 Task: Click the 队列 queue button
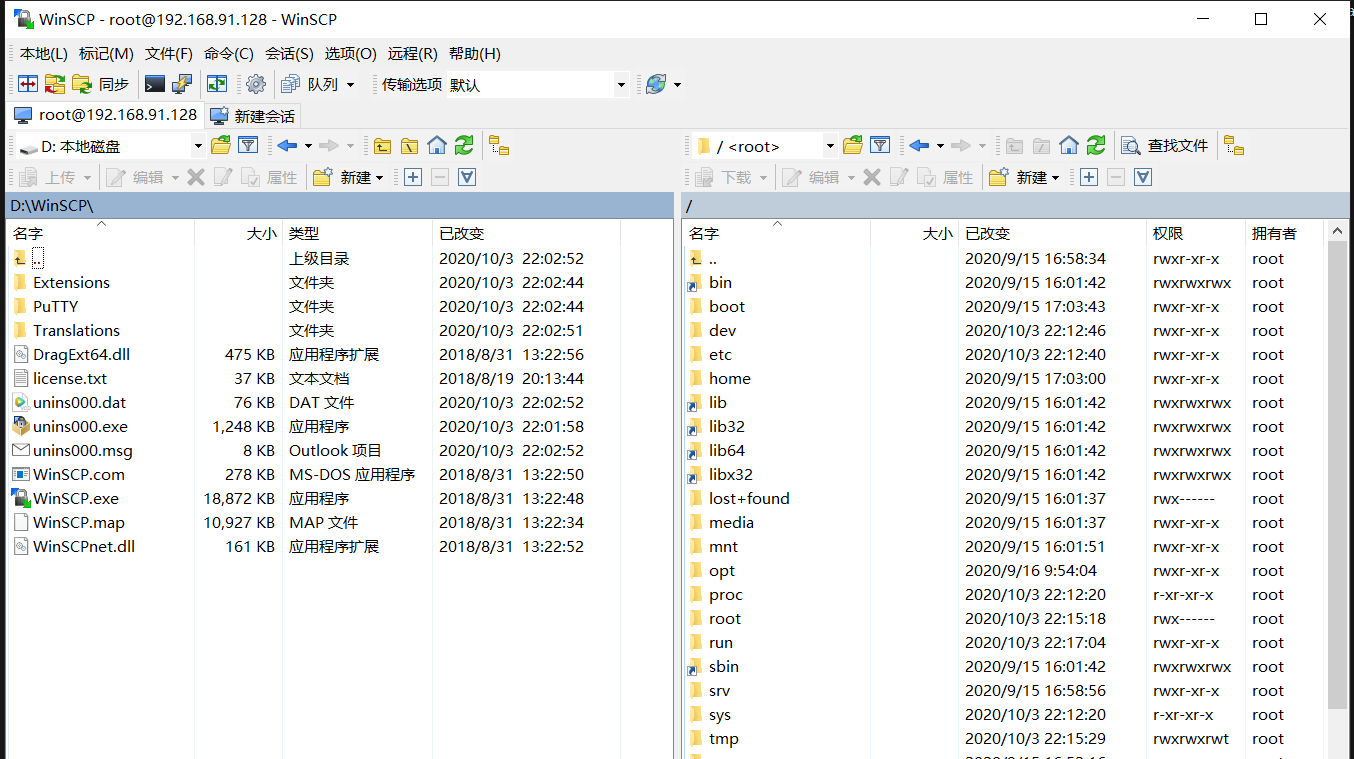(311, 85)
